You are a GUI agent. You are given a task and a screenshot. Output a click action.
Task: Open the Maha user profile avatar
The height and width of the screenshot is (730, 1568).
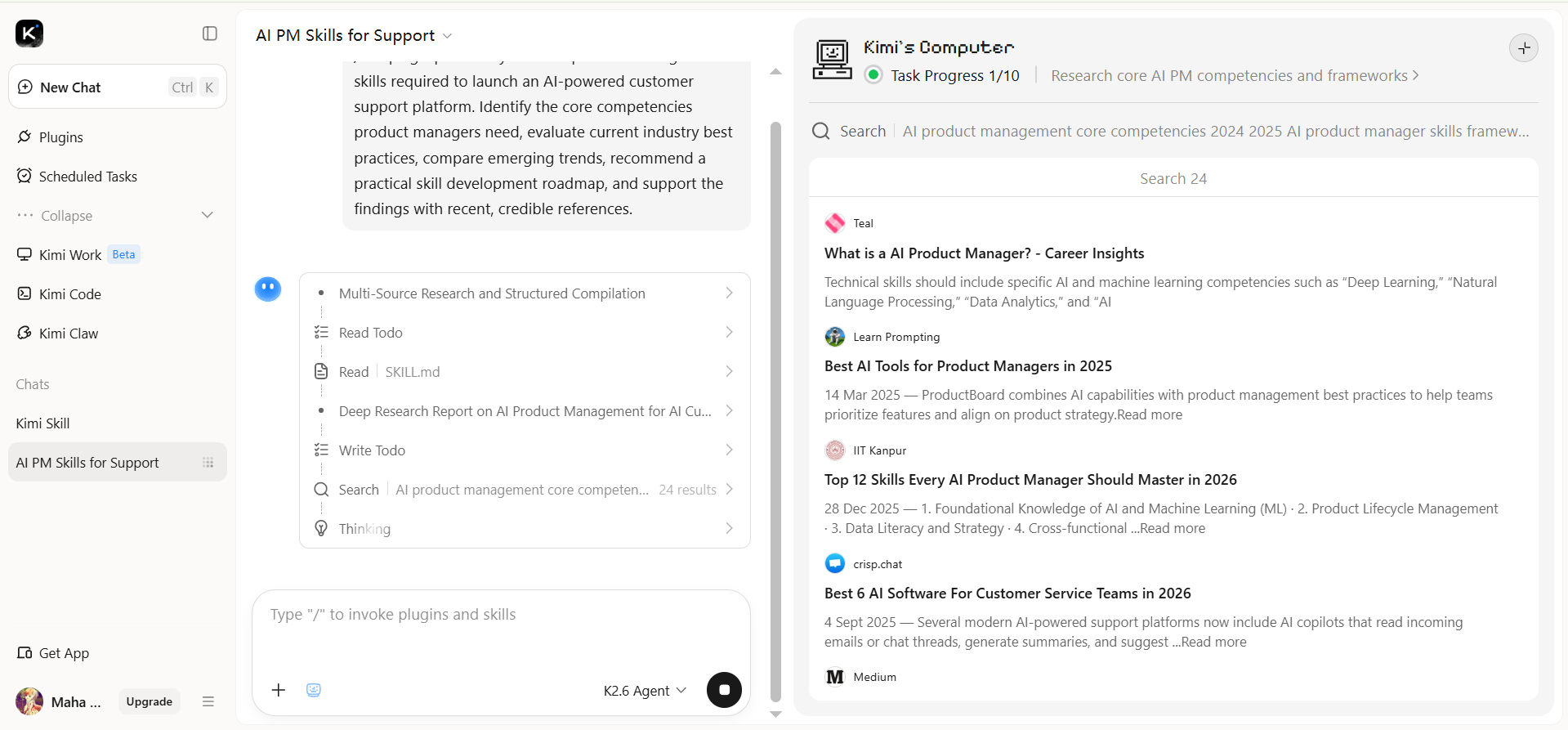[29, 701]
